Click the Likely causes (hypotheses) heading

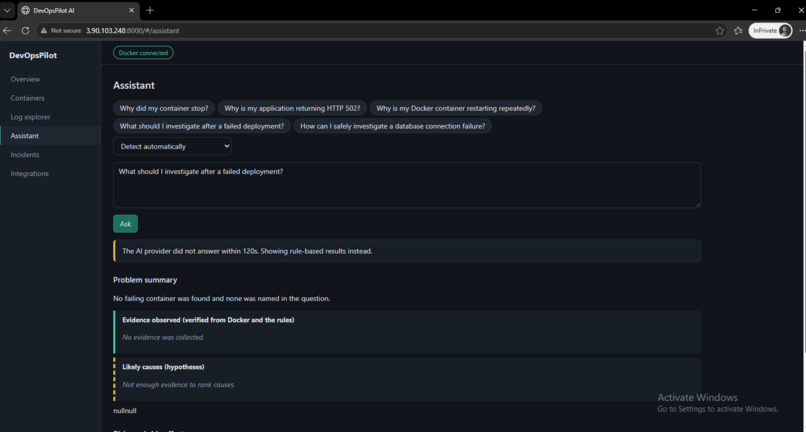[x=163, y=367]
